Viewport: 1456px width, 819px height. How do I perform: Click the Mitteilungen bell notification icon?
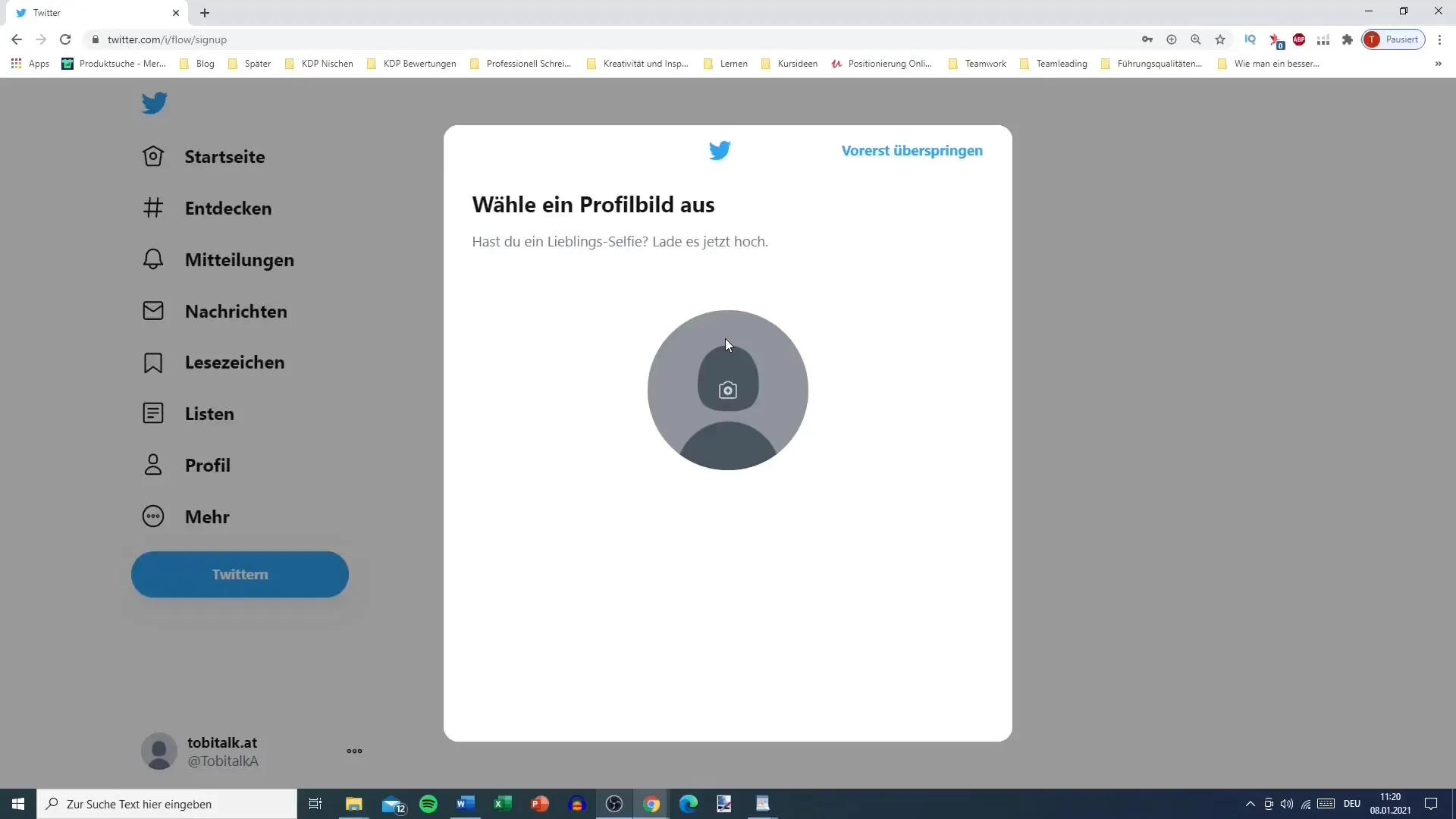(153, 260)
